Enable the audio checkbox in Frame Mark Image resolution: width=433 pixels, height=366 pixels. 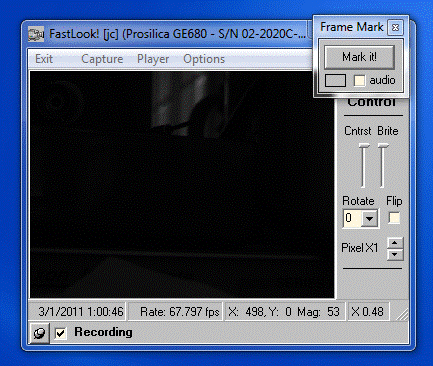coord(359,80)
